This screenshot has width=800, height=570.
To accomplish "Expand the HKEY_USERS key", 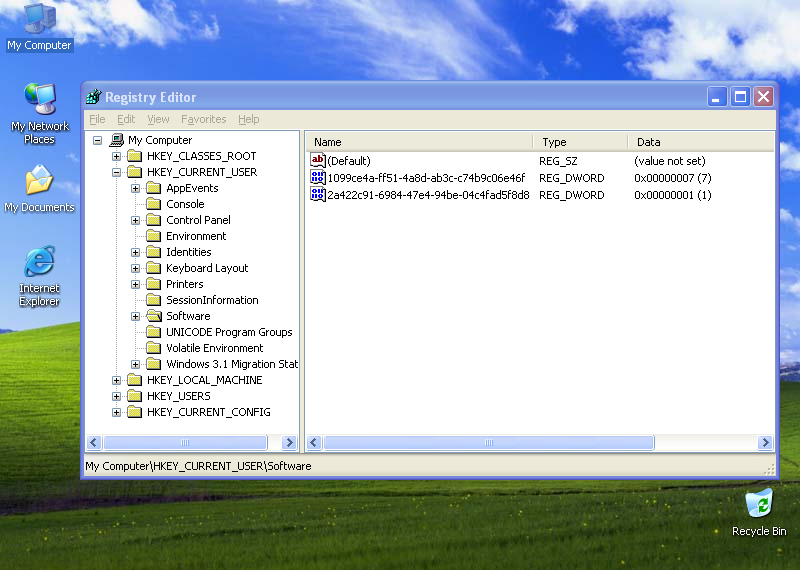I will (116, 396).
